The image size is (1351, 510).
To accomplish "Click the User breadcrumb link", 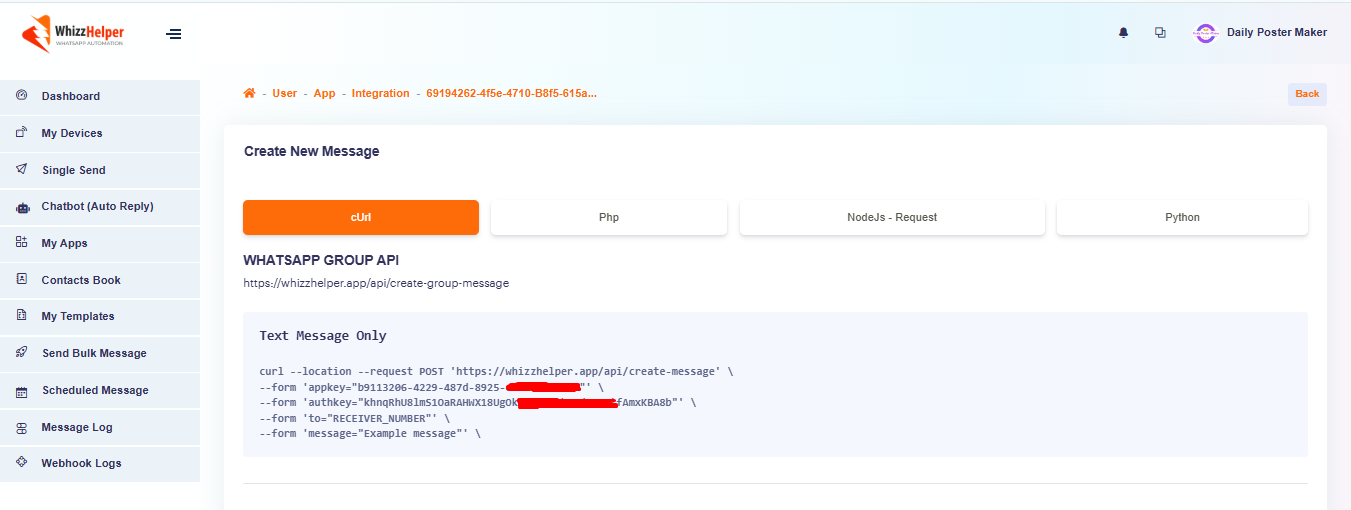I will point(285,93).
